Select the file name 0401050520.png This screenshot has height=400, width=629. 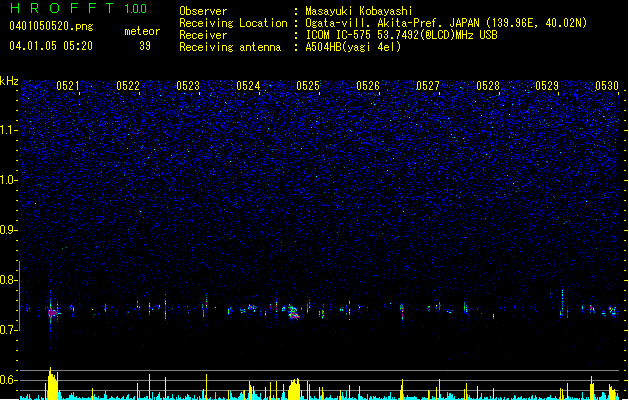click(51, 26)
